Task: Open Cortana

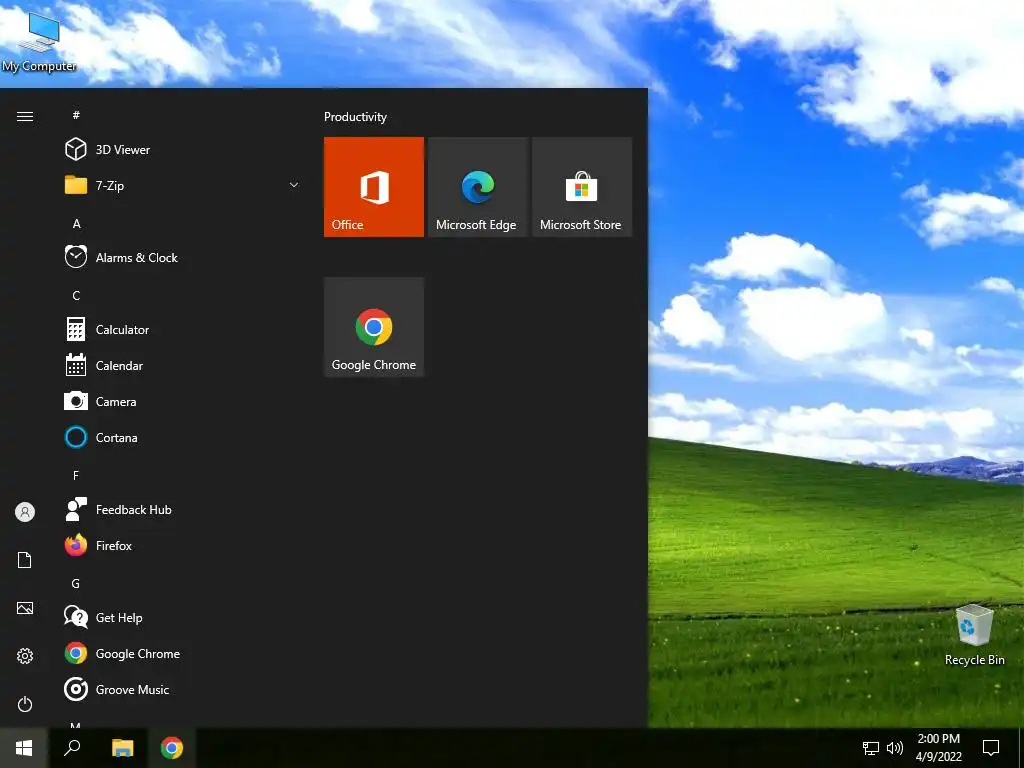Action: 183,438
